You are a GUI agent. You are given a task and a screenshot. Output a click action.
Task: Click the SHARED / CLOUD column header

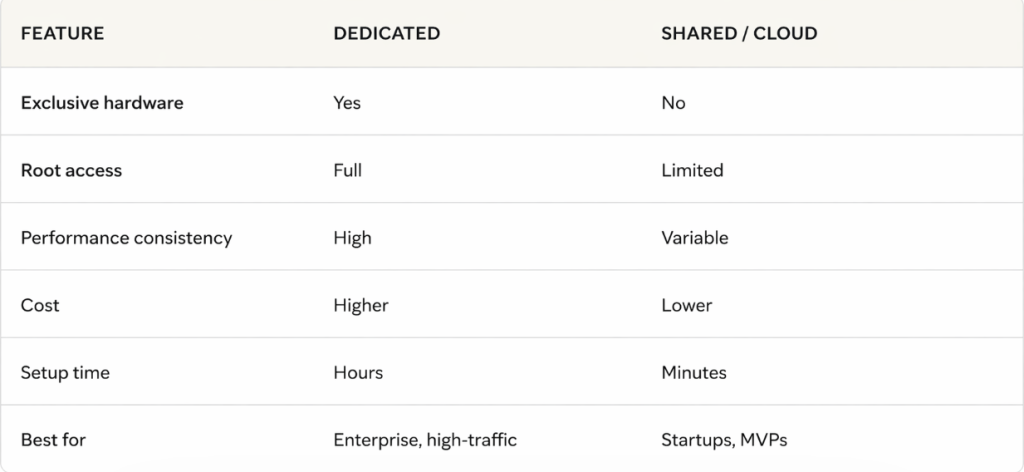(739, 34)
